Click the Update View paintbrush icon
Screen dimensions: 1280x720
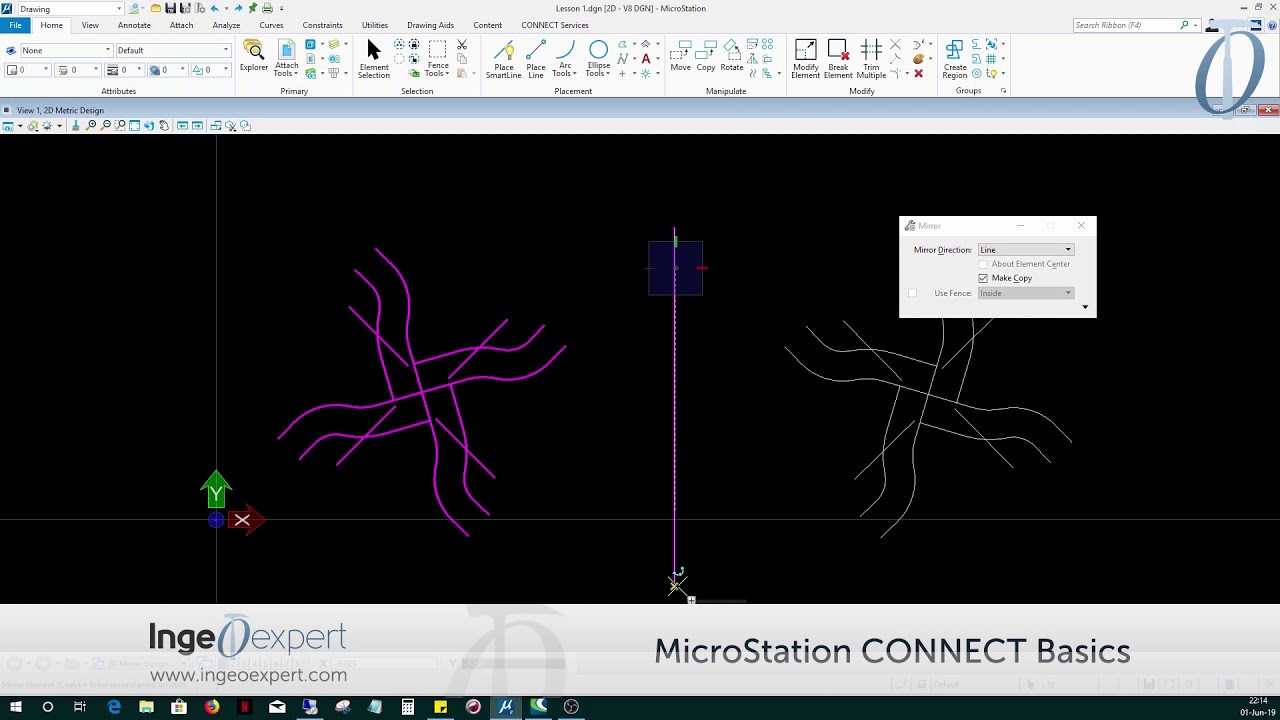point(76,126)
